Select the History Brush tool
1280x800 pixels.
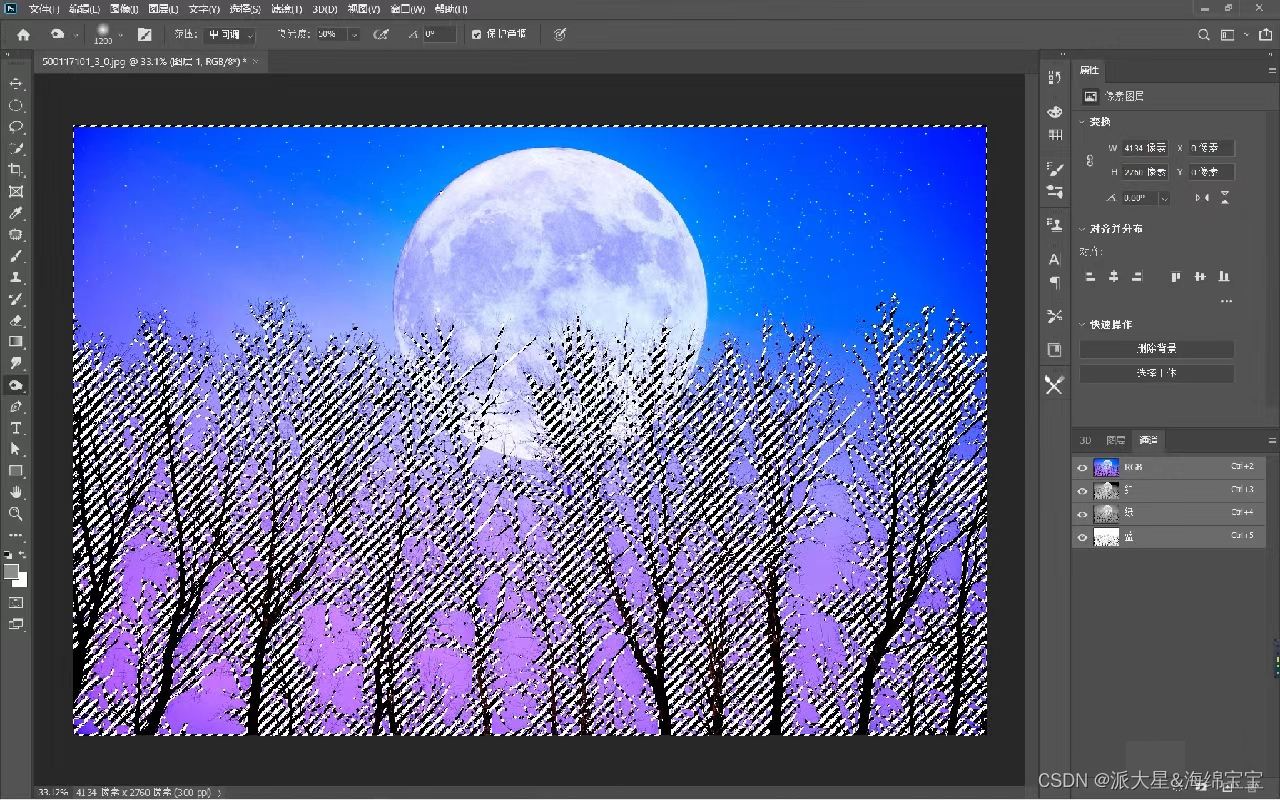pyautogui.click(x=16, y=299)
